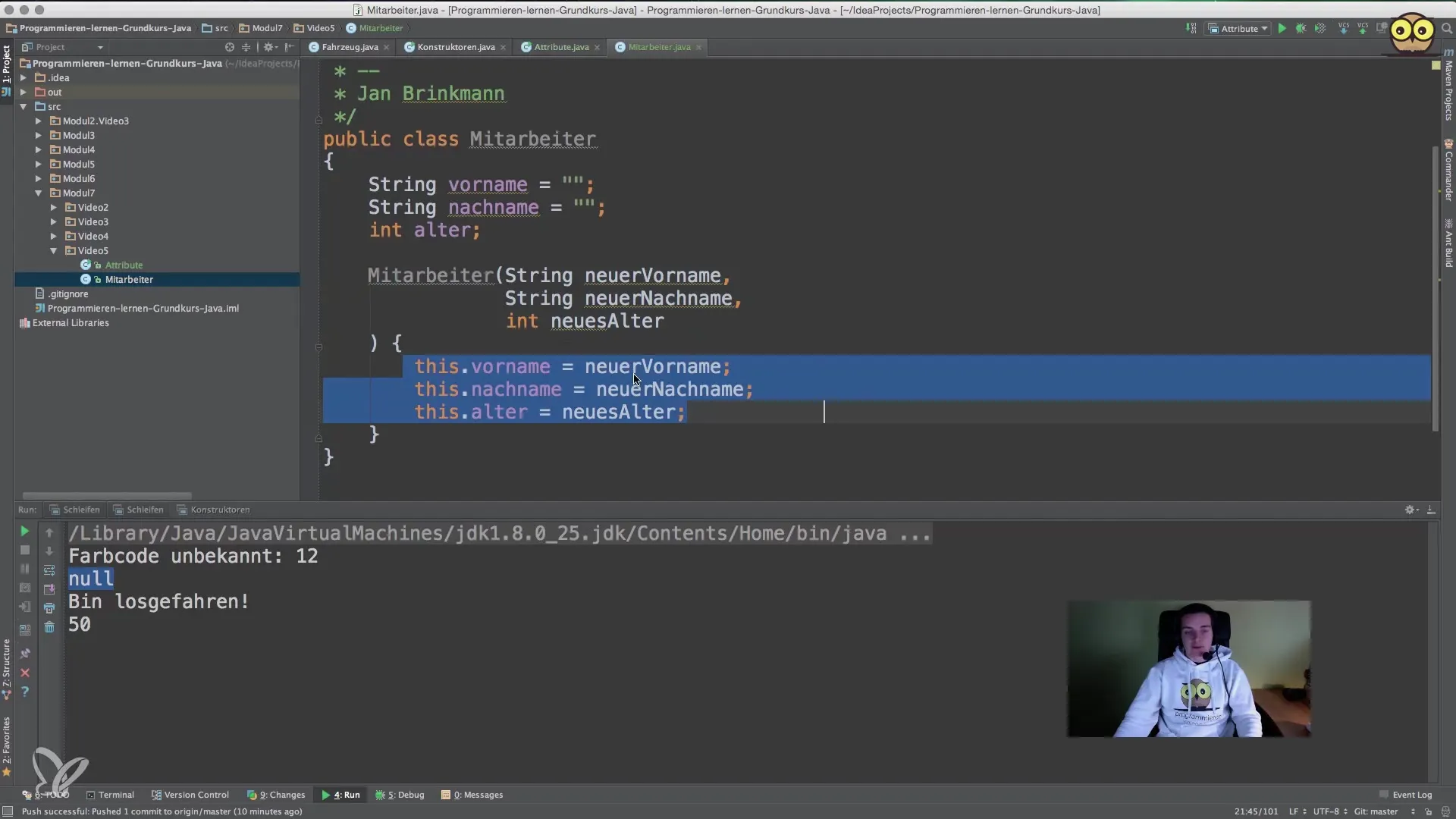Viewport: 1456px width, 819px height.
Task: Expand the Video2 package
Action: (54, 207)
